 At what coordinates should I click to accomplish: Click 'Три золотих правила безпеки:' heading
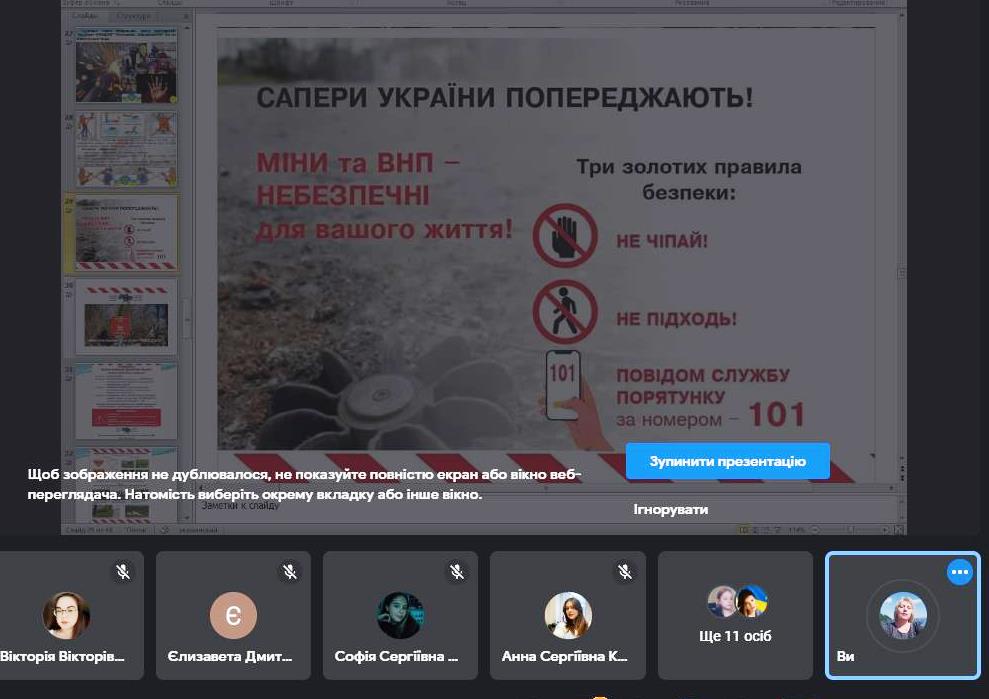tap(689, 179)
